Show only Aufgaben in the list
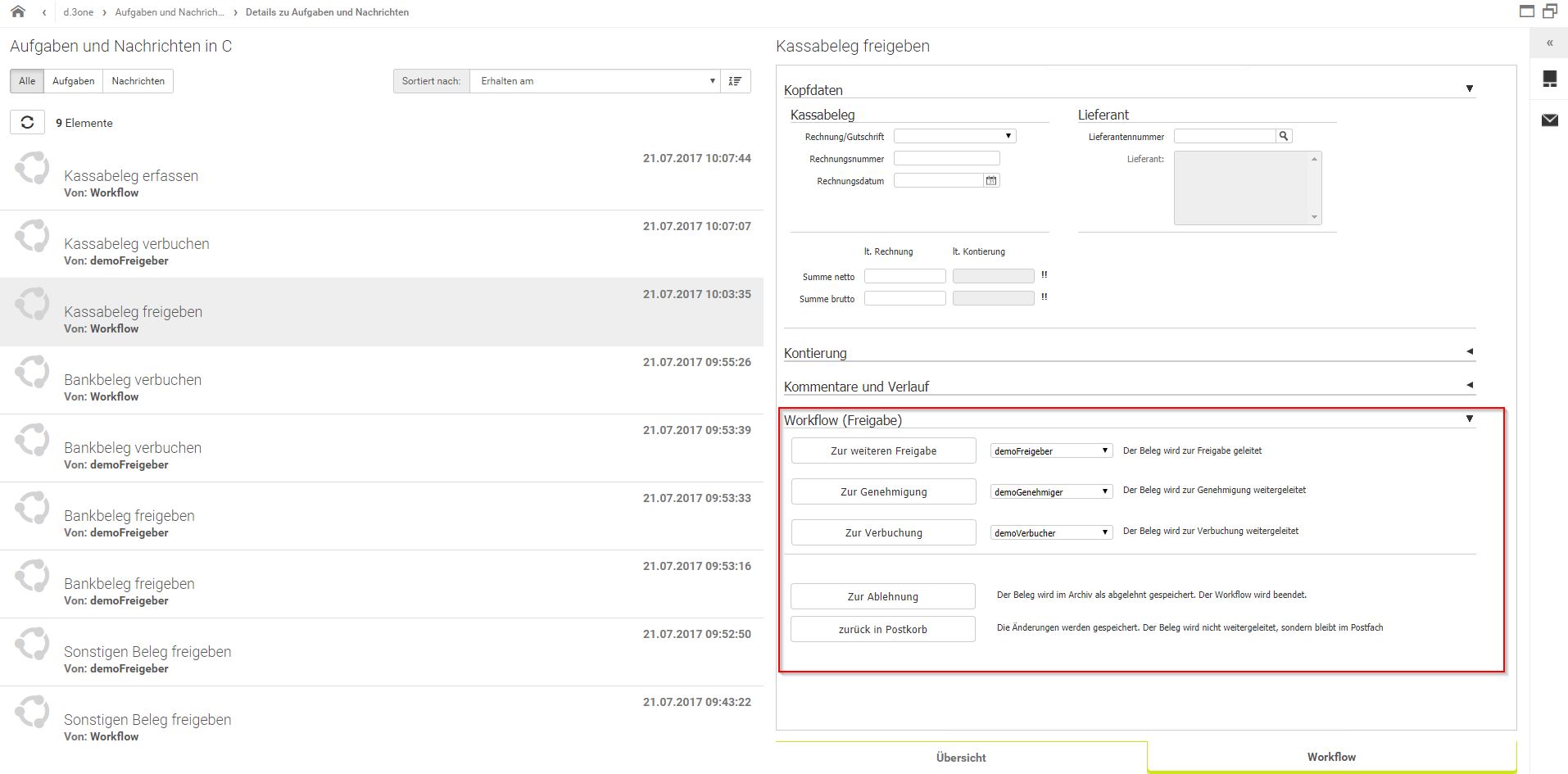Viewport: 1568px width, 774px height. pyautogui.click(x=73, y=81)
